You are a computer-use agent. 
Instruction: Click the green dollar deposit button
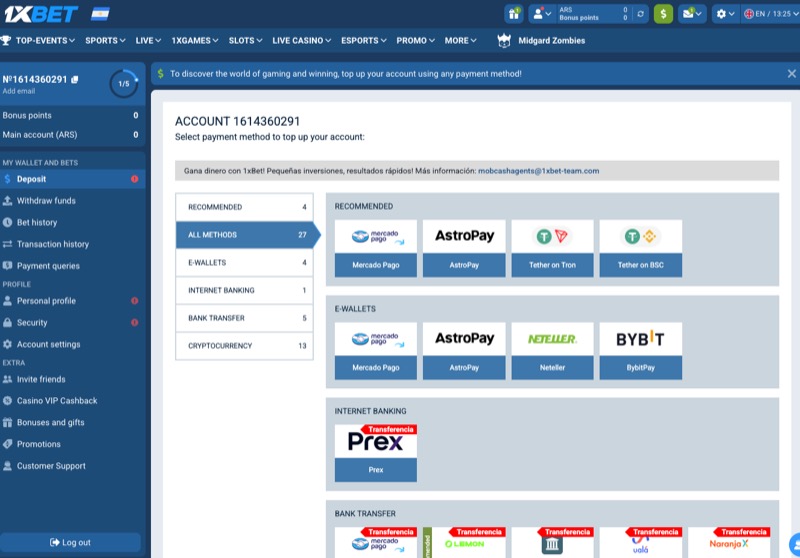click(663, 14)
